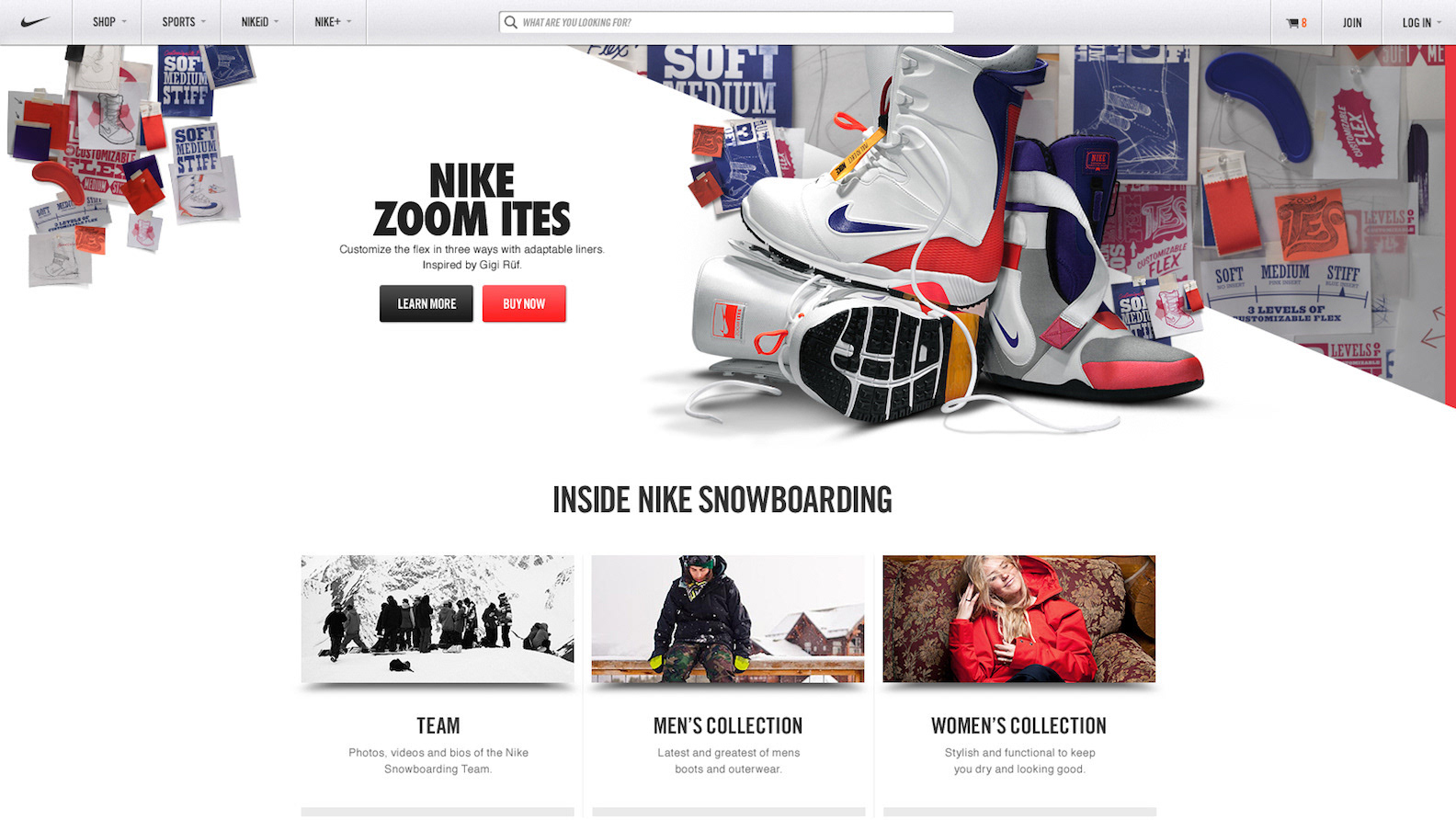Click the Learn More button
Image resolution: width=1456 pixels, height=820 pixels.
[427, 303]
